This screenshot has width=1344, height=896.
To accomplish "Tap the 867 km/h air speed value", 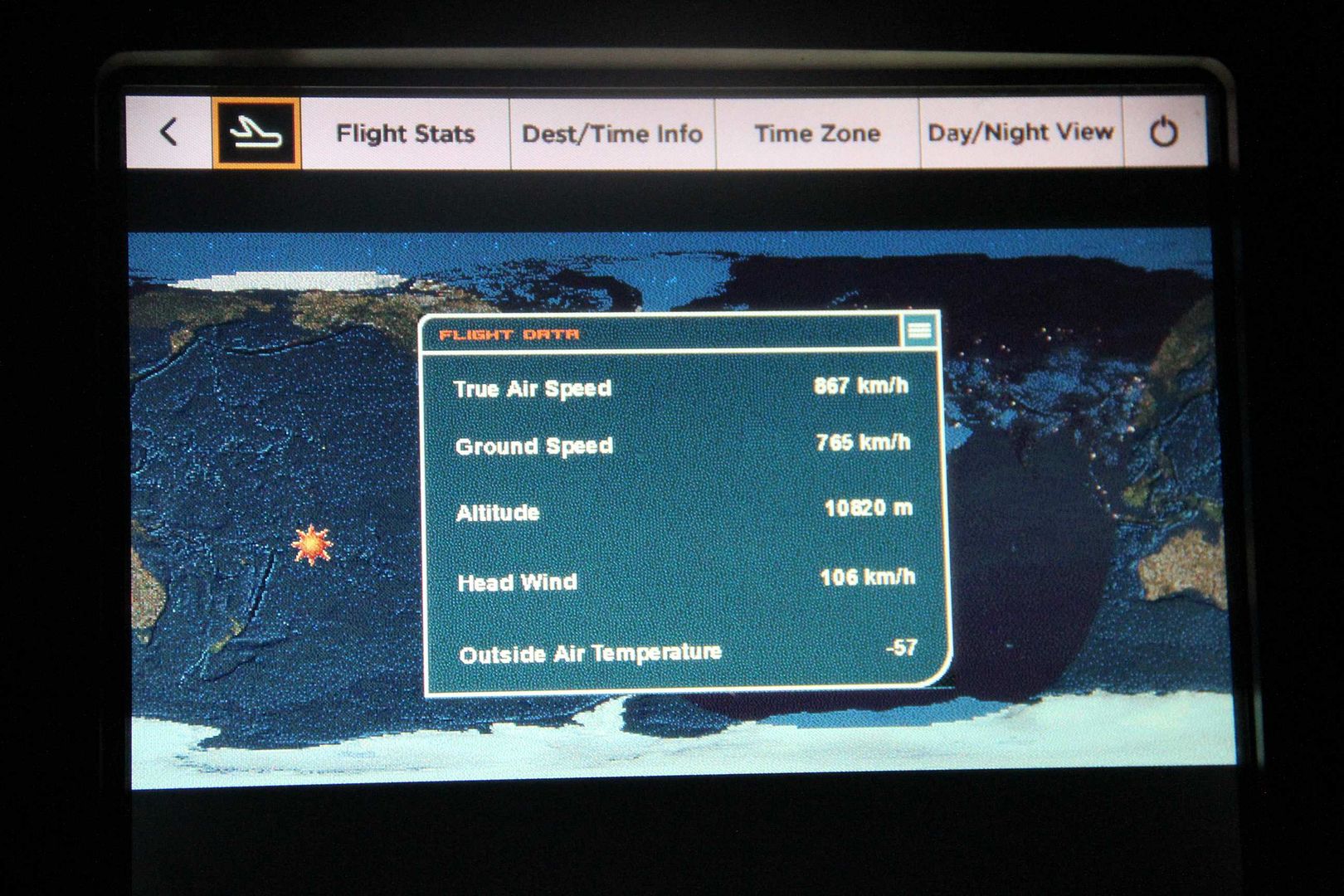I will pos(860,386).
